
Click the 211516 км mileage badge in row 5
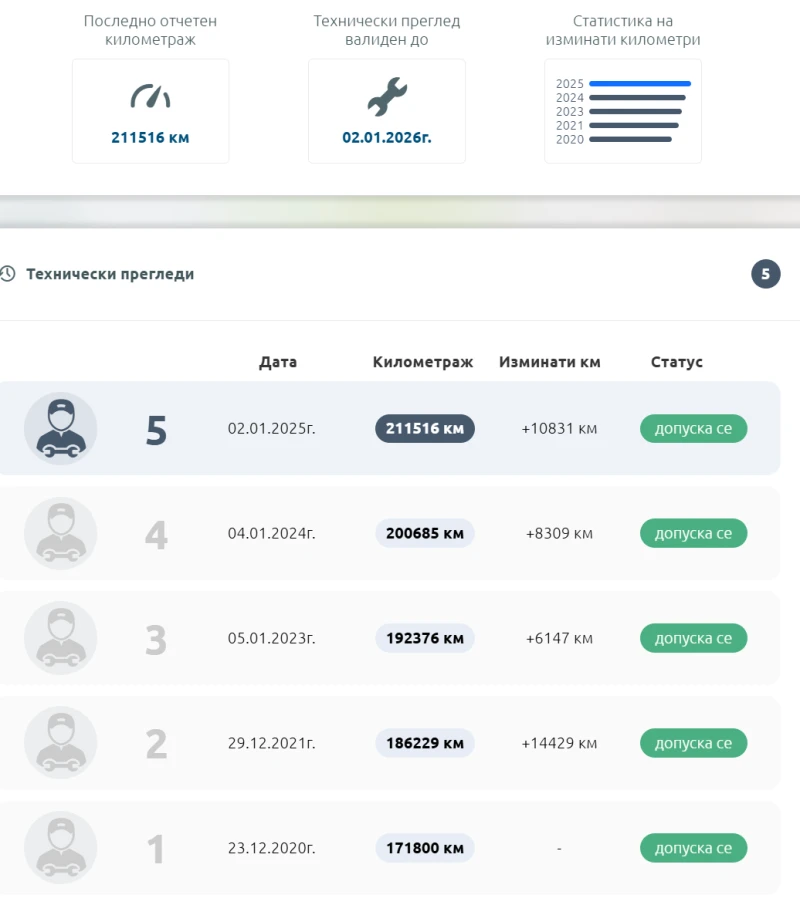[425, 429]
